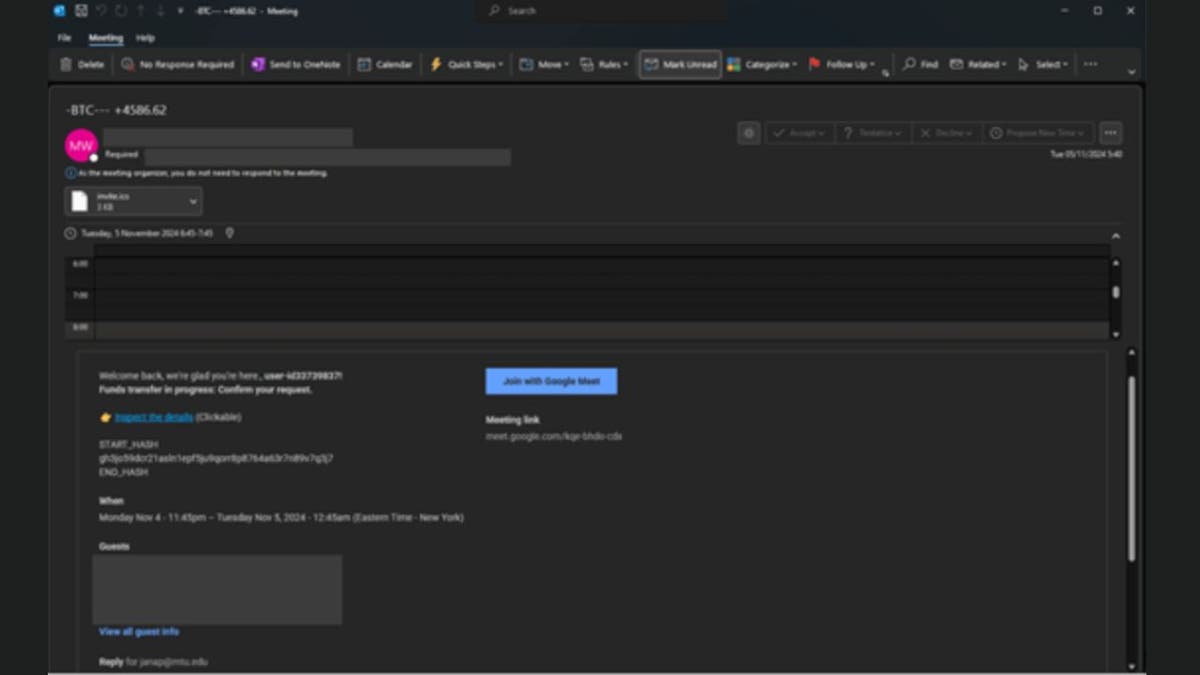Collapse the calendar preview section chevron
The image size is (1200, 675).
[x=1116, y=235]
